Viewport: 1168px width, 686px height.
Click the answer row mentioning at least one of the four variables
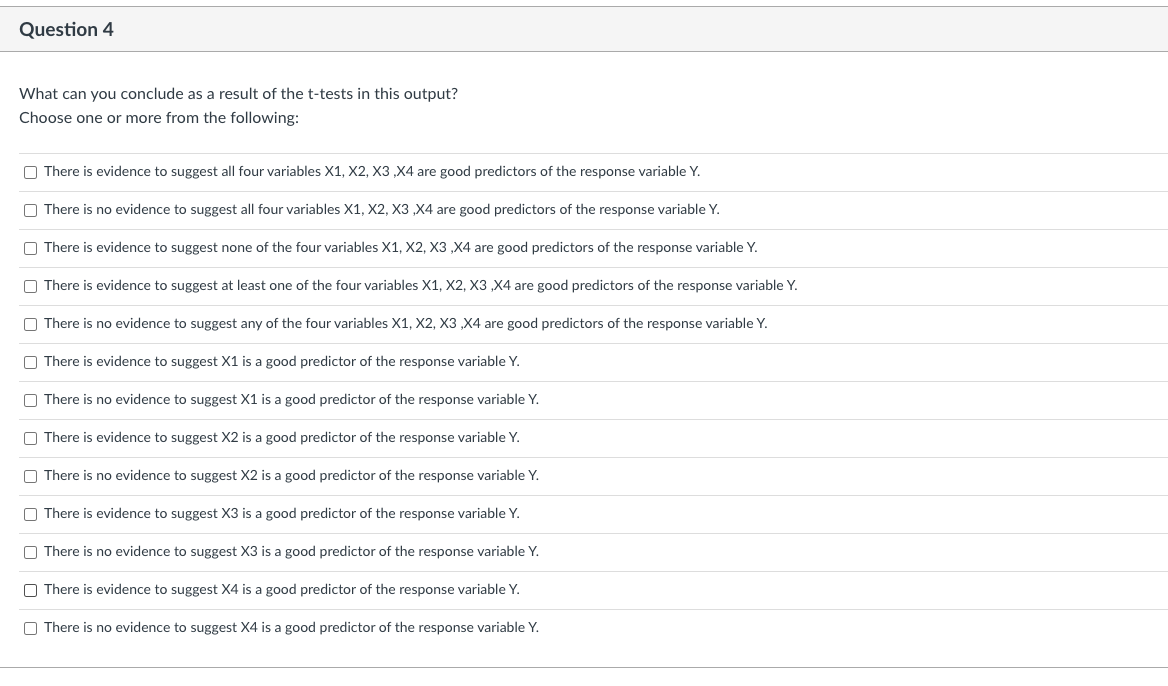[419, 286]
